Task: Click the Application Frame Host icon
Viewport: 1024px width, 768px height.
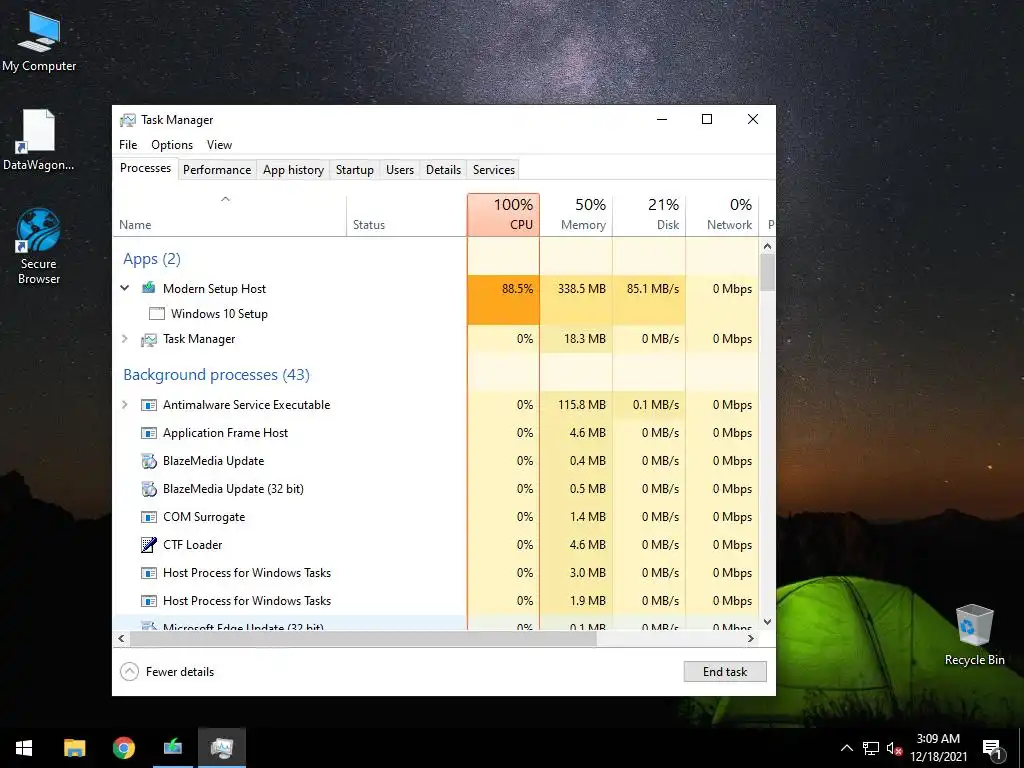Action: pyautogui.click(x=149, y=433)
